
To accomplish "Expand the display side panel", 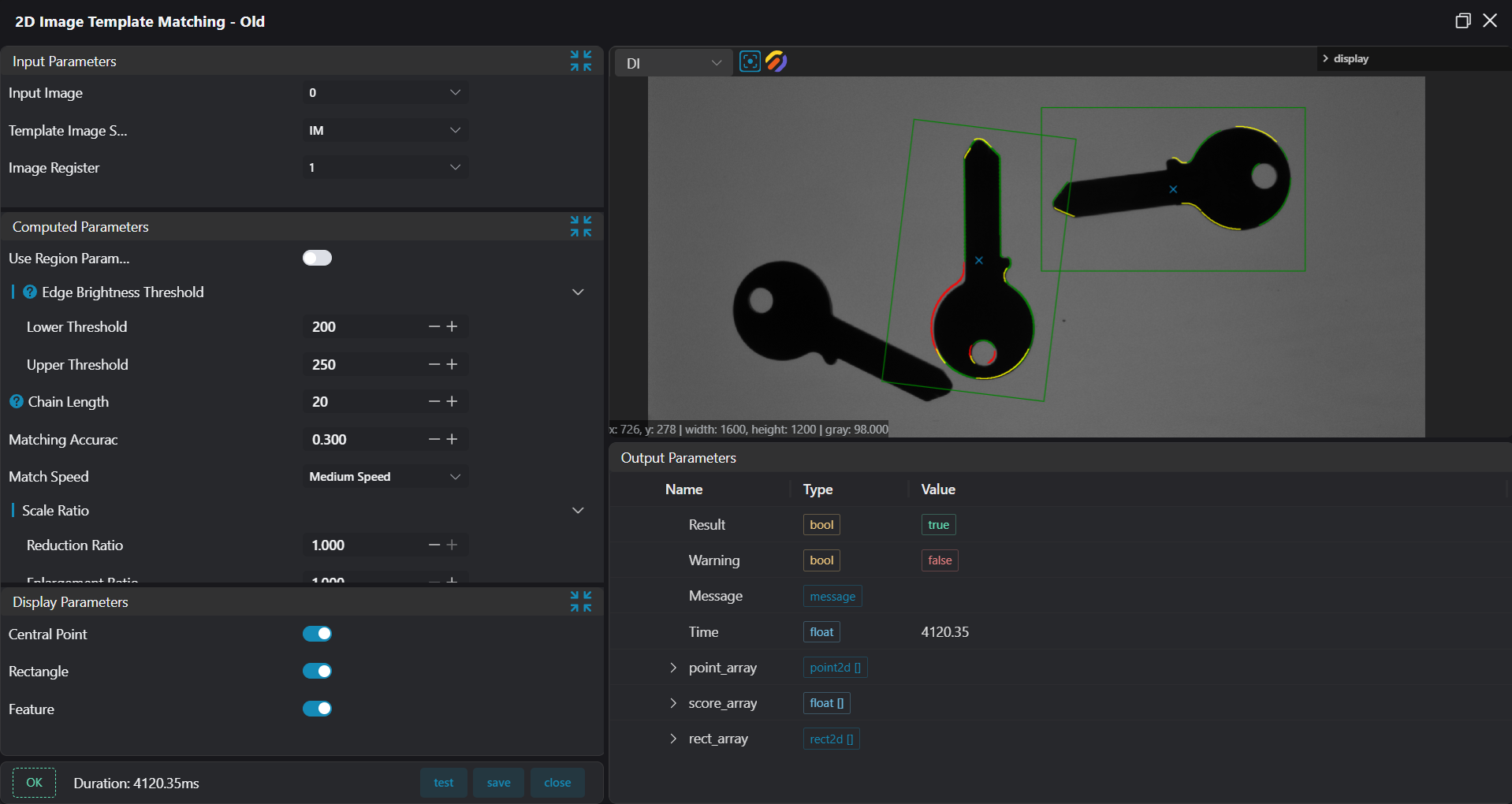I will point(1326,59).
